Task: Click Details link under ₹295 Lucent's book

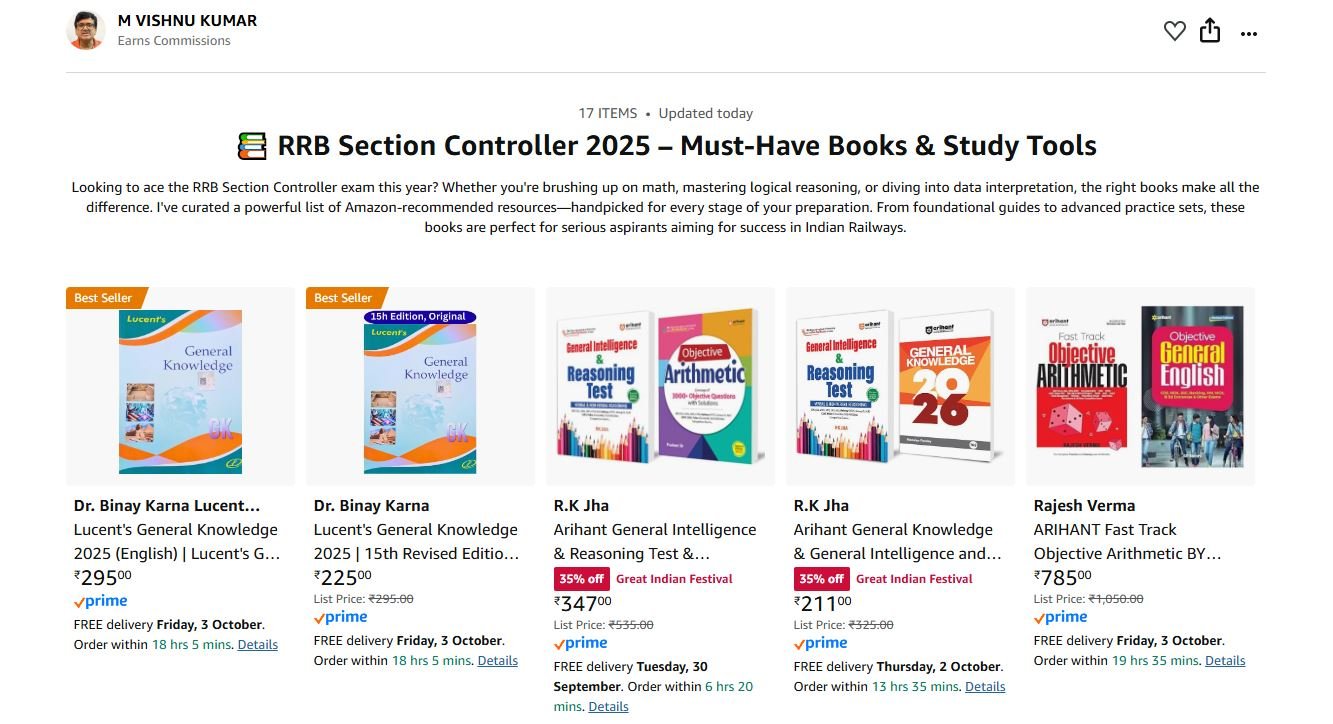Action: (x=257, y=645)
